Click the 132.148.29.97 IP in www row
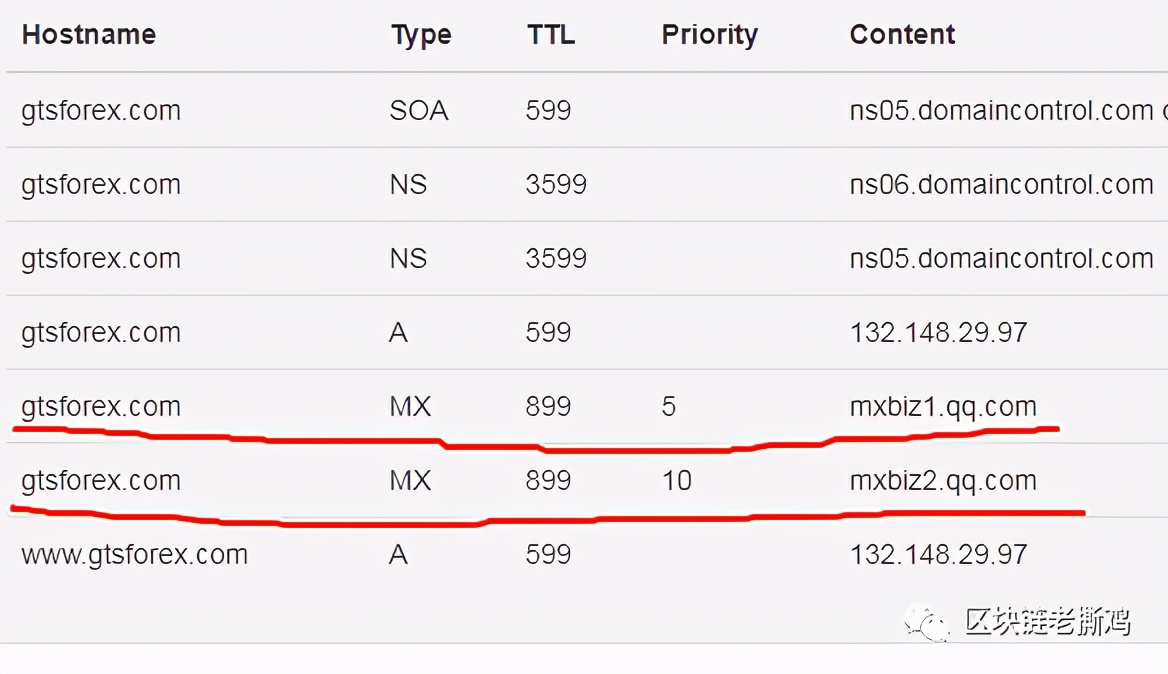This screenshot has height=674, width=1168. (x=939, y=554)
